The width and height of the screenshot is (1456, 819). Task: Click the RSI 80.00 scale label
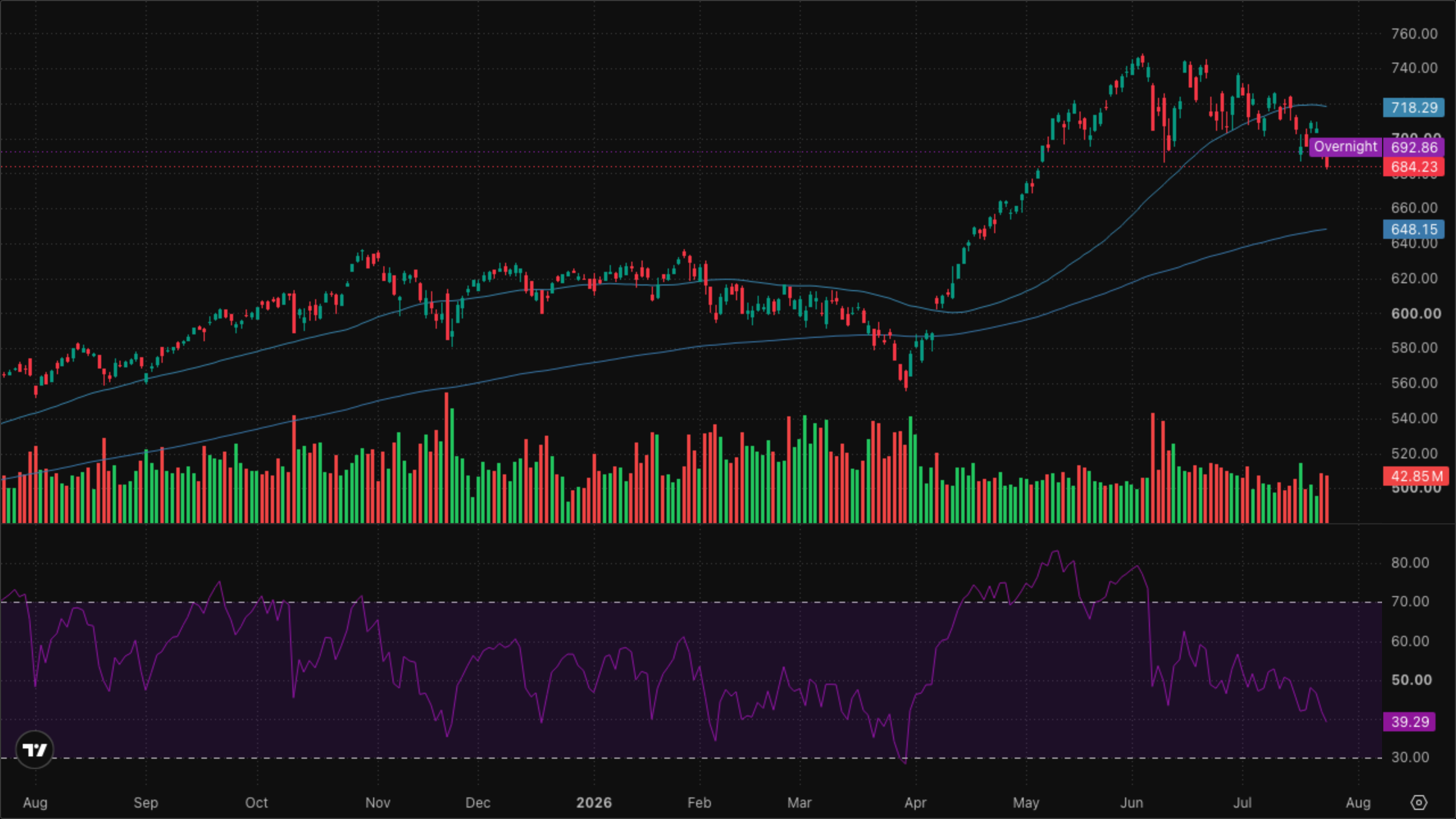[x=1410, y=563]
